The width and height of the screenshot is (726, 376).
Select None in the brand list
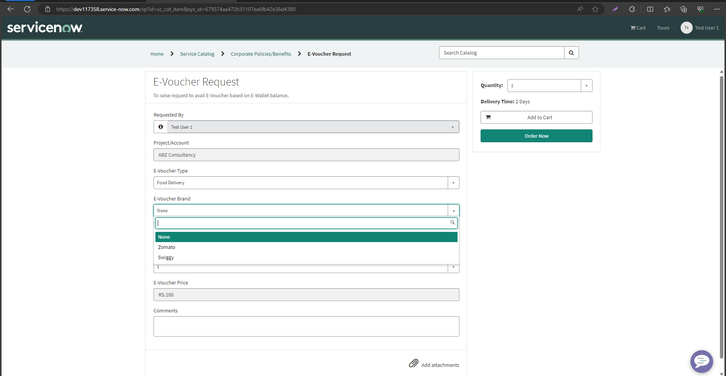pos(306,237)
